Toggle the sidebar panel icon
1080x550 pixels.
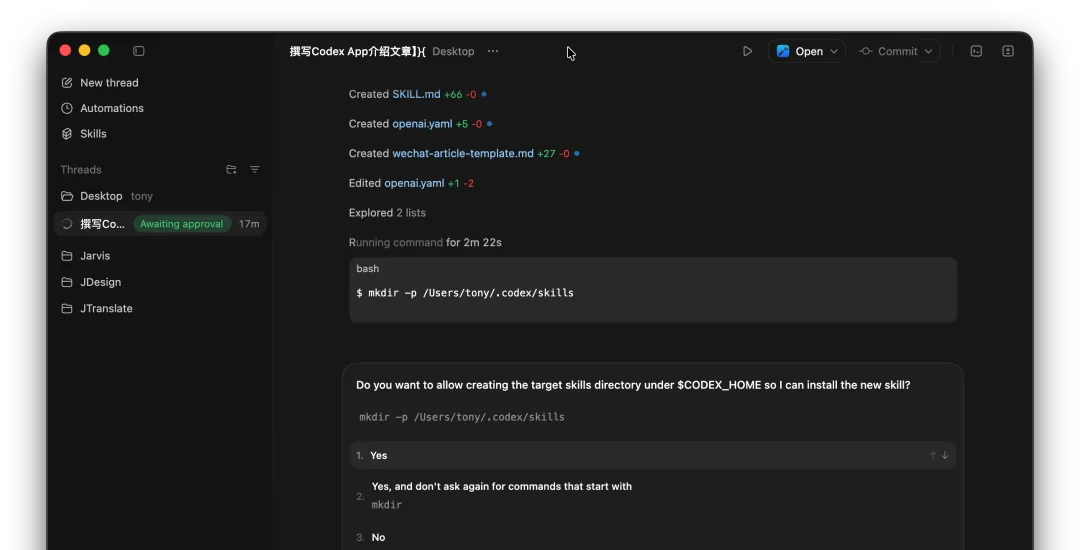click(139, 51)
